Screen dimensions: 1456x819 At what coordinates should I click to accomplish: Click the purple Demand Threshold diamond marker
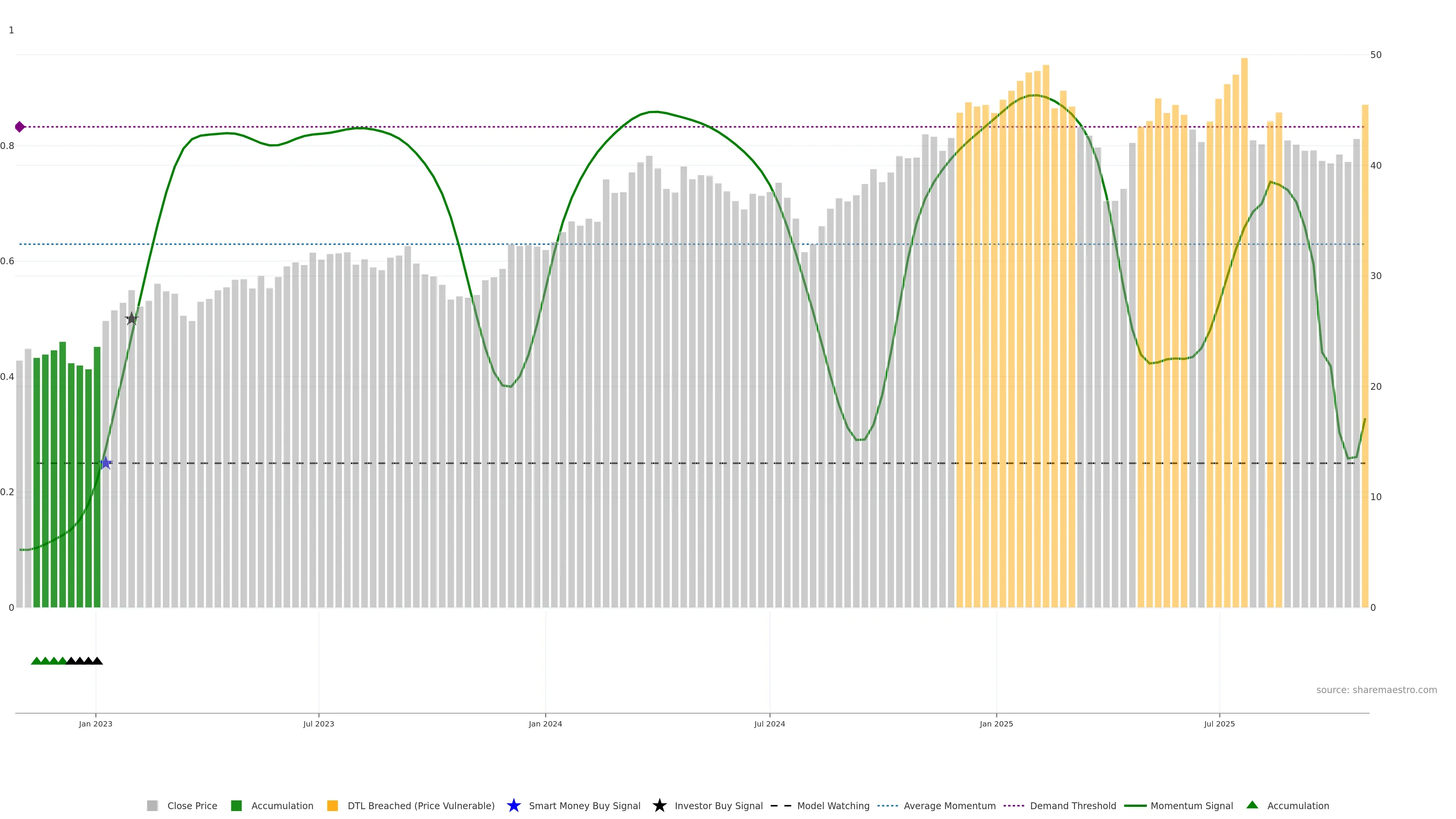click(20, 127)
